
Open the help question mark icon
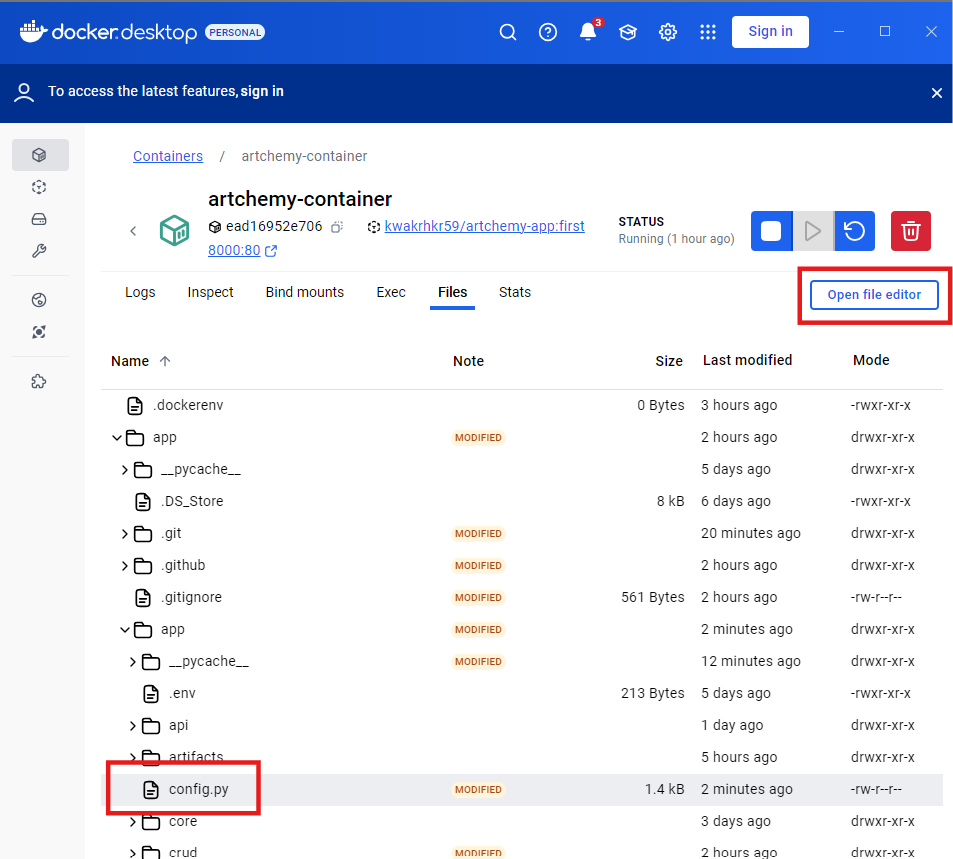pos(548,32)
